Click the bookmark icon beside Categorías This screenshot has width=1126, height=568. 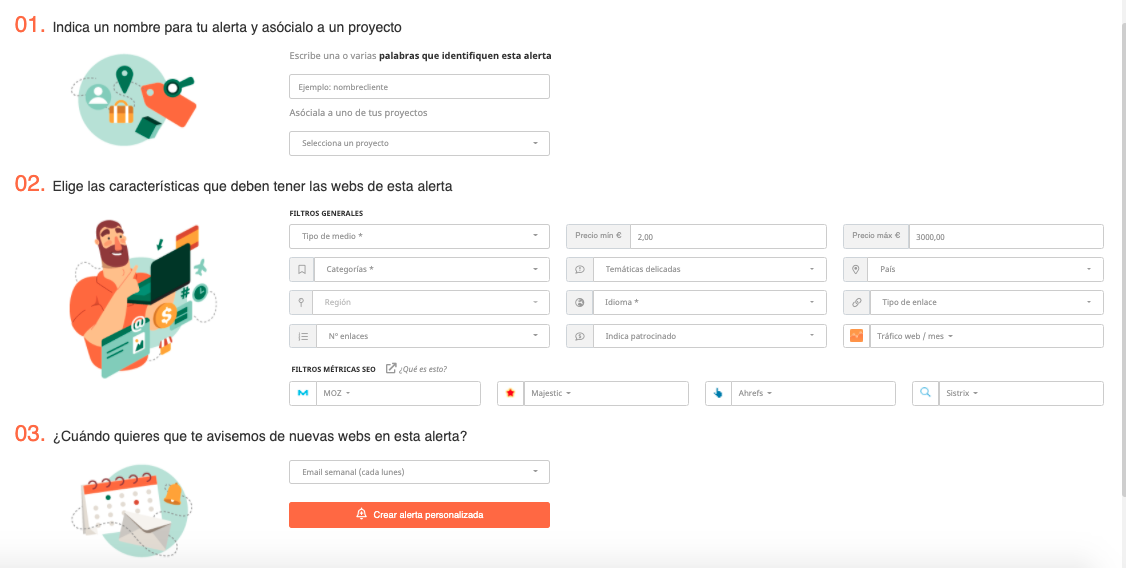coord(302,270)
